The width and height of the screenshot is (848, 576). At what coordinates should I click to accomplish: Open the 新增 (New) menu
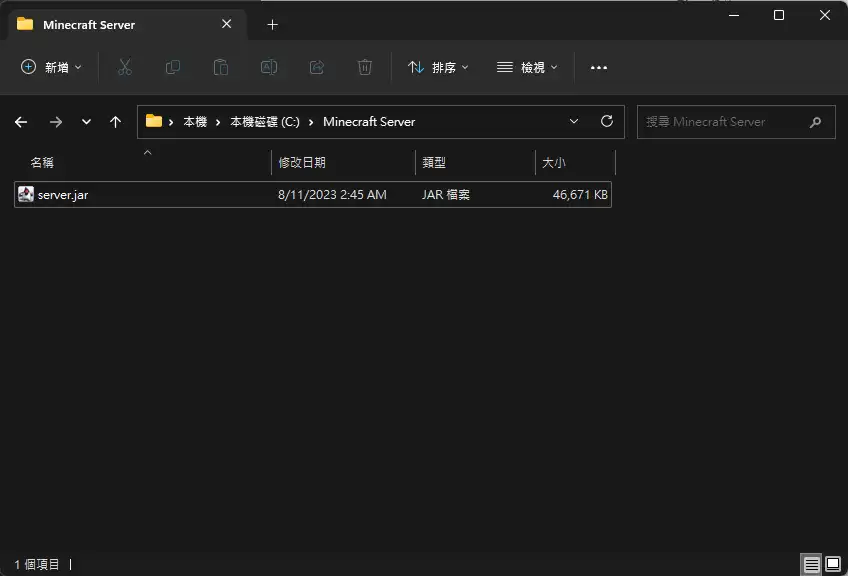[x=51, y=67]
